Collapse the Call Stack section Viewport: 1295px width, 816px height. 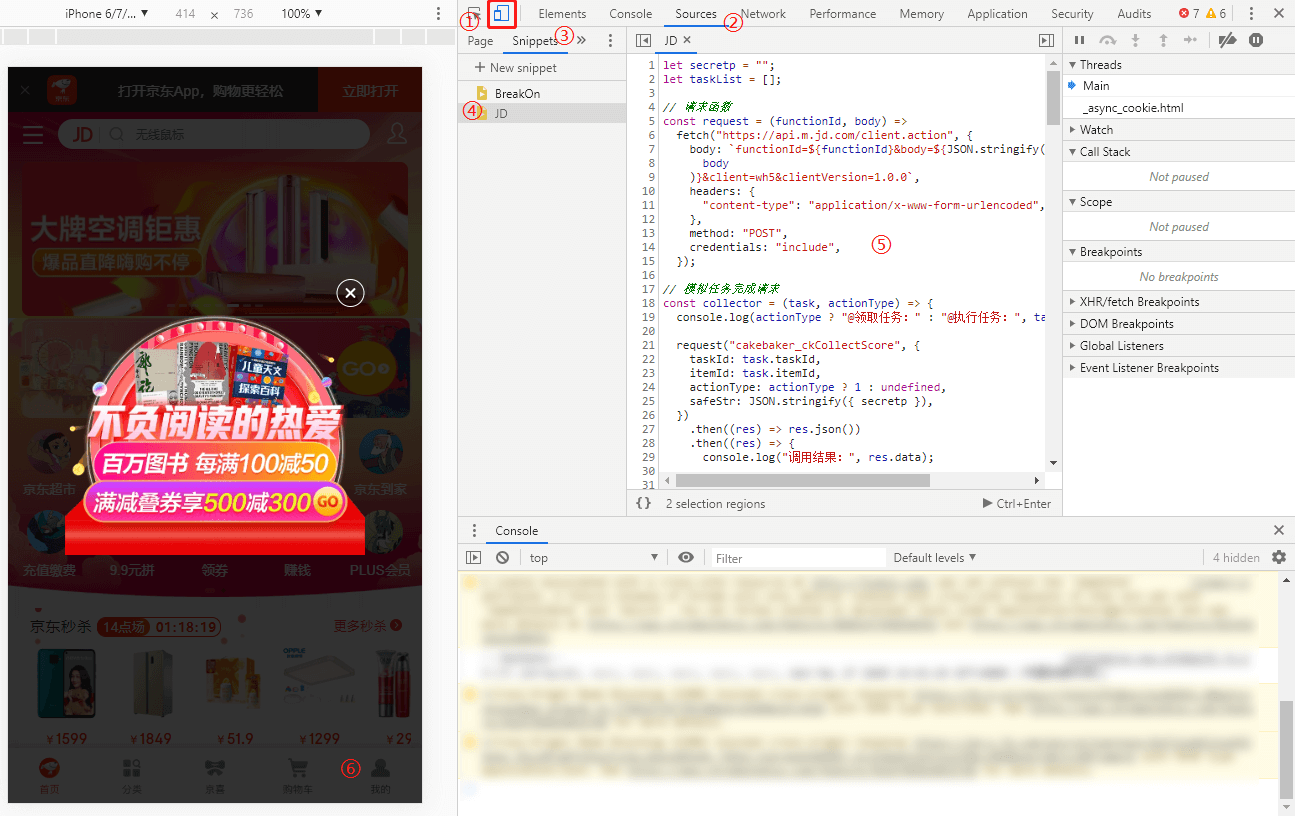tap(1179, 152)
